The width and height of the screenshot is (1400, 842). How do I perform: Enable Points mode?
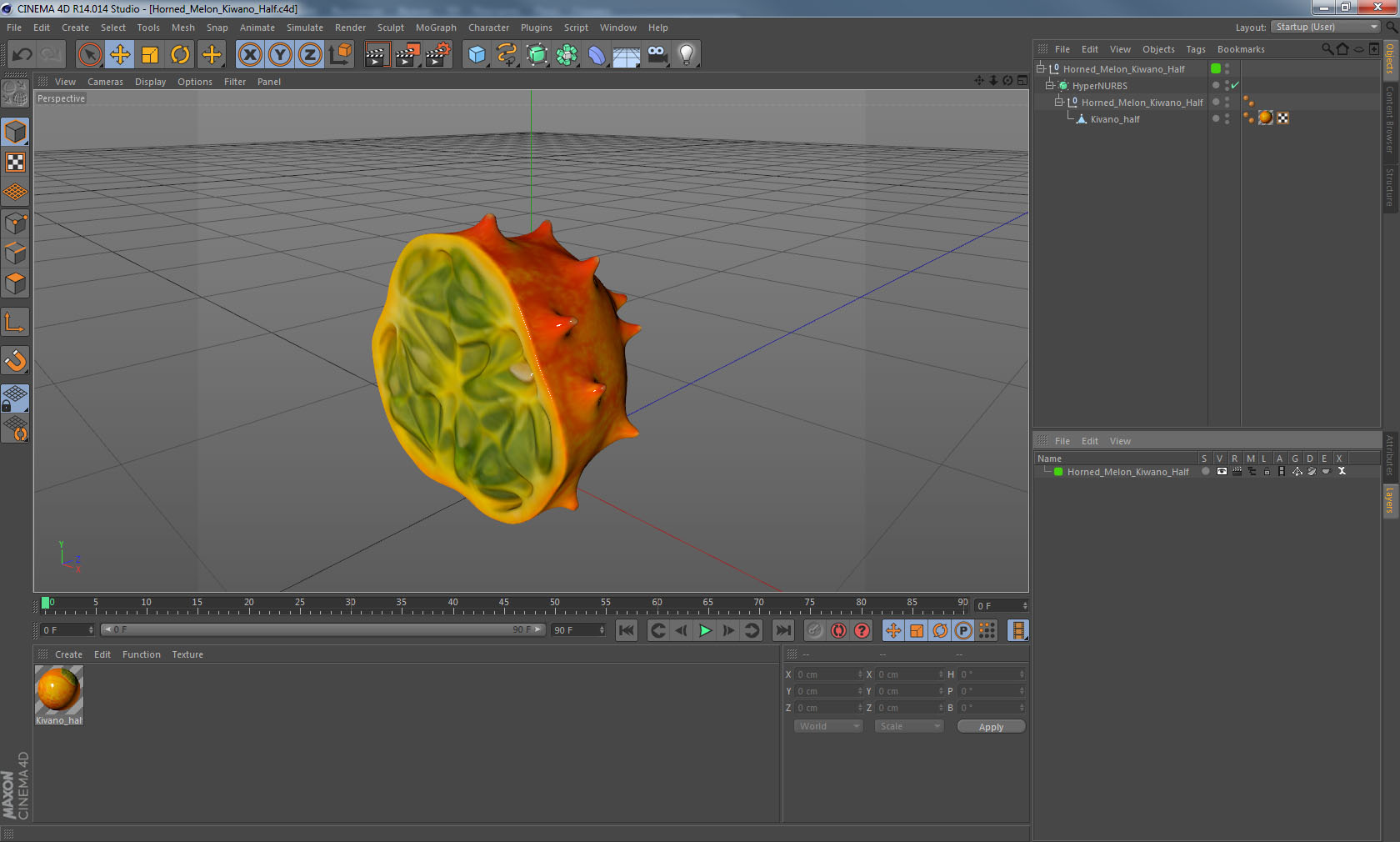[x=15, y=223]
